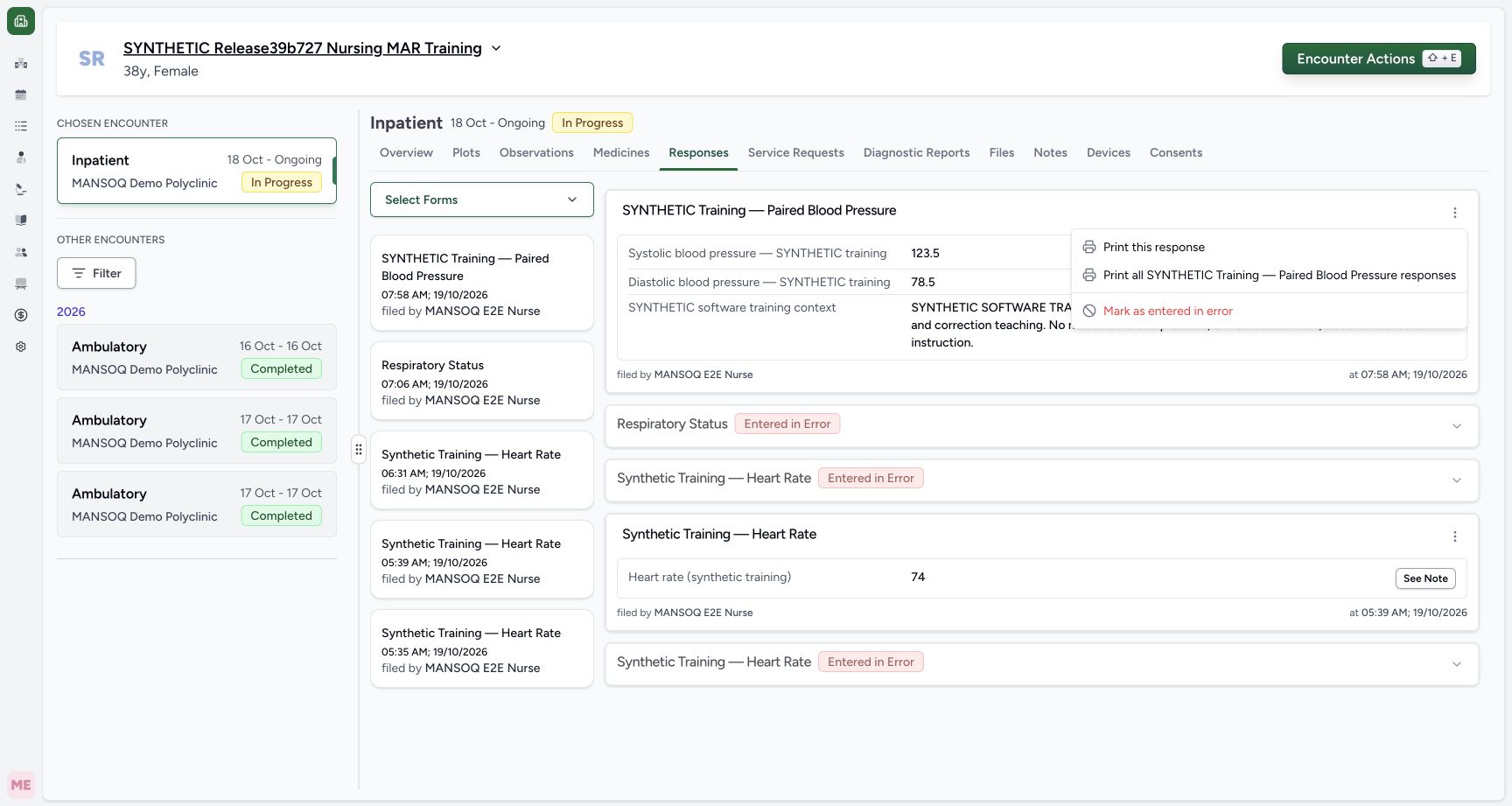The height and width of the screenshot is (806, 1512).
Task: Open the calendar icon in sidebar
Action: coord(21,95)
